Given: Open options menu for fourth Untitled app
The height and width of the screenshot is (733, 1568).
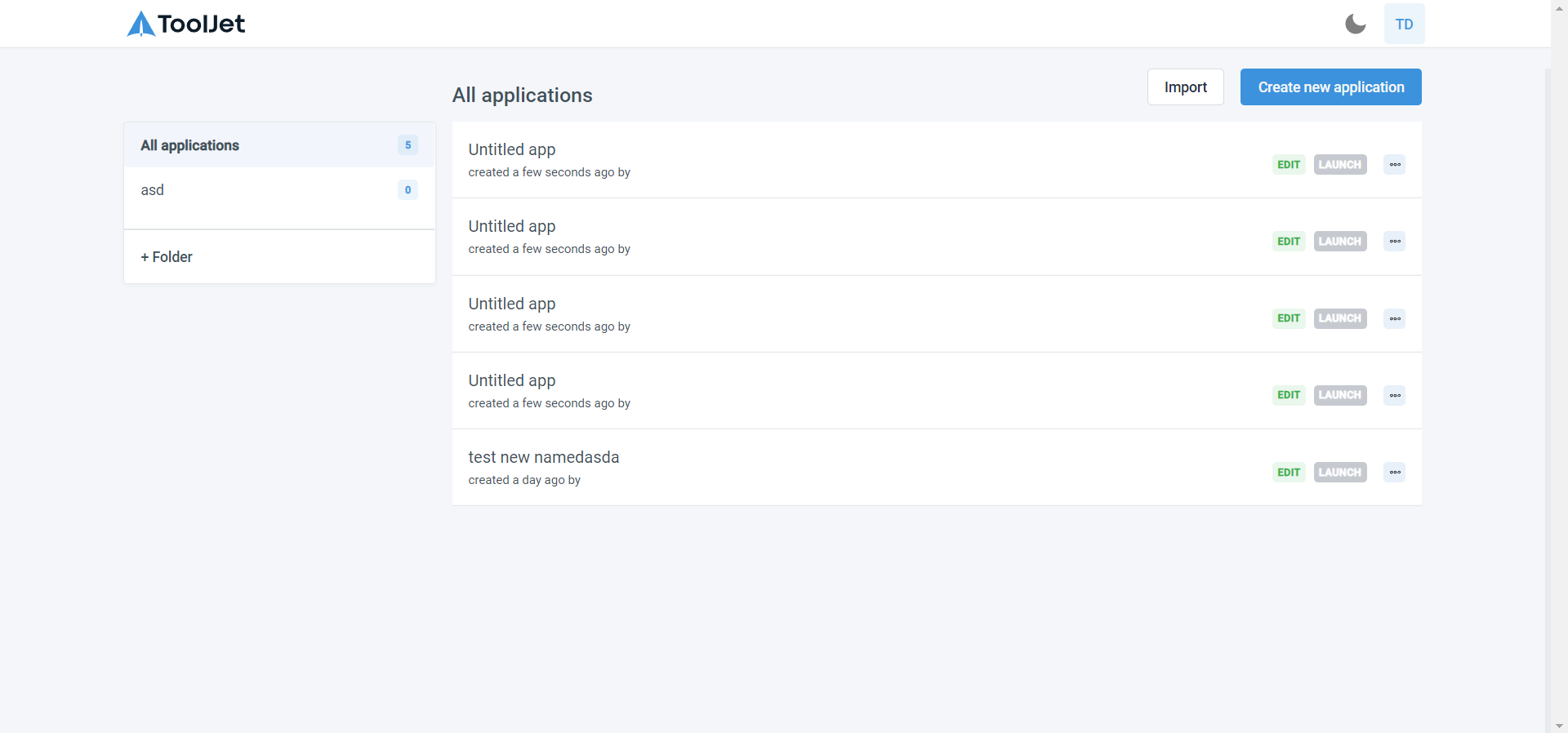Looking at the screenshot, I should (1393, 395).
